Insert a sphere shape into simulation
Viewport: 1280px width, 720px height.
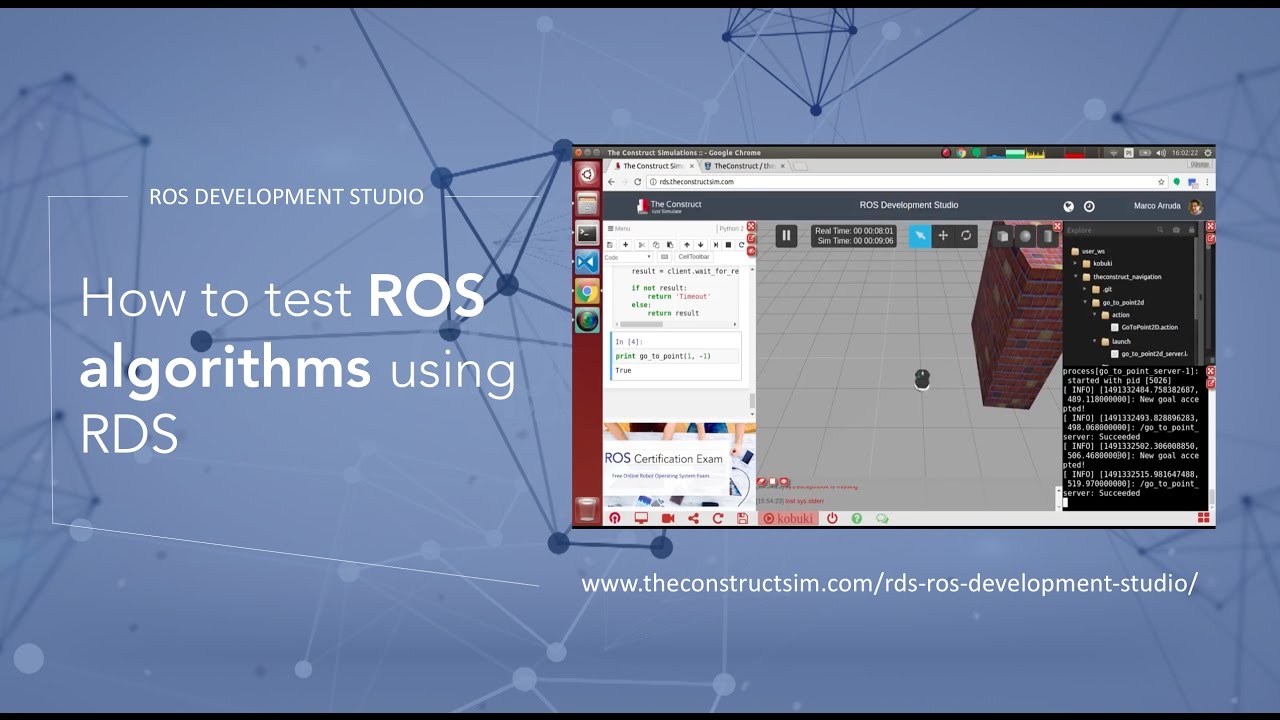pos(1025,236)
